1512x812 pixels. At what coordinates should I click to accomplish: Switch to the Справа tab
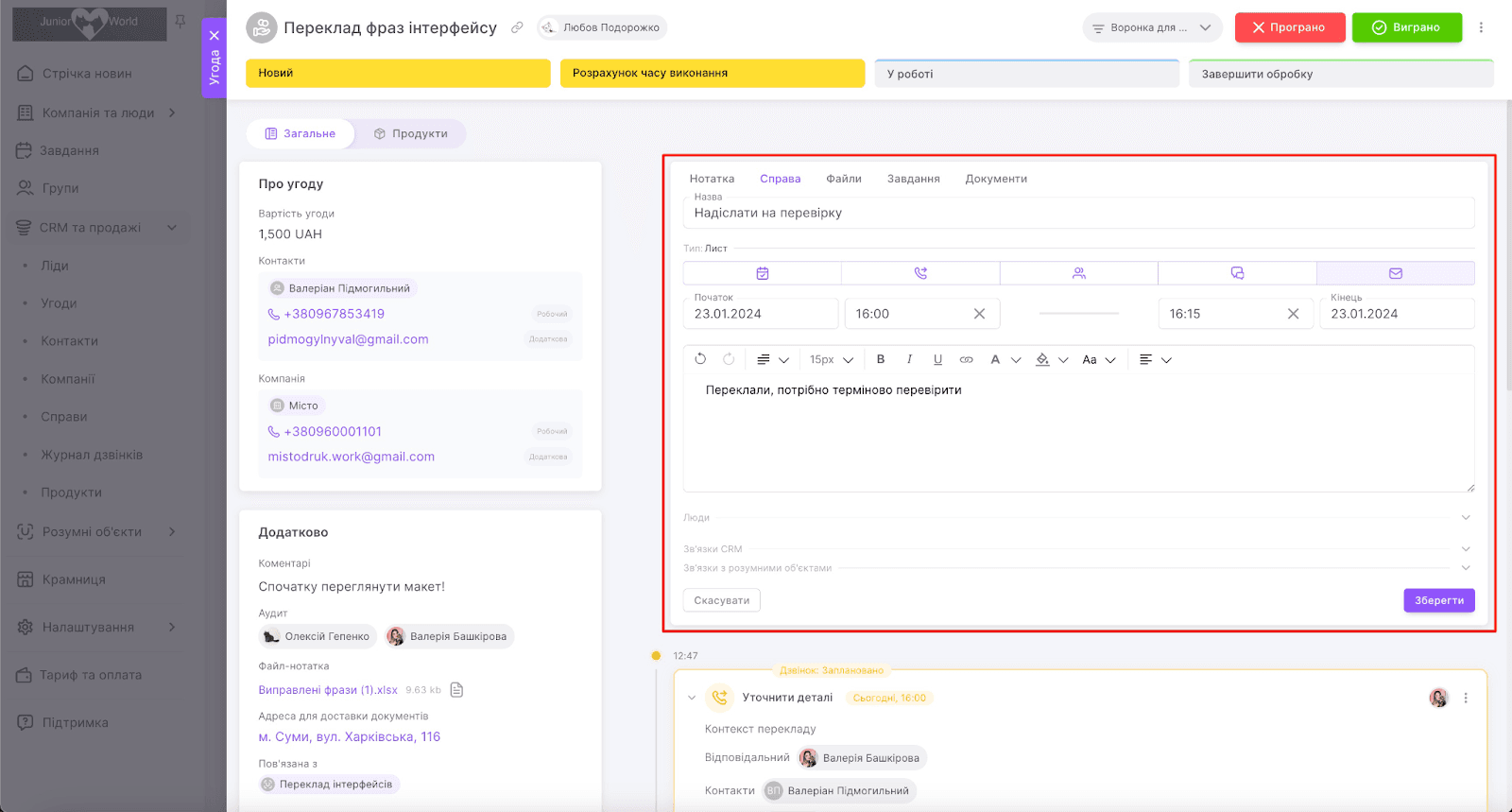coord(781,179)
